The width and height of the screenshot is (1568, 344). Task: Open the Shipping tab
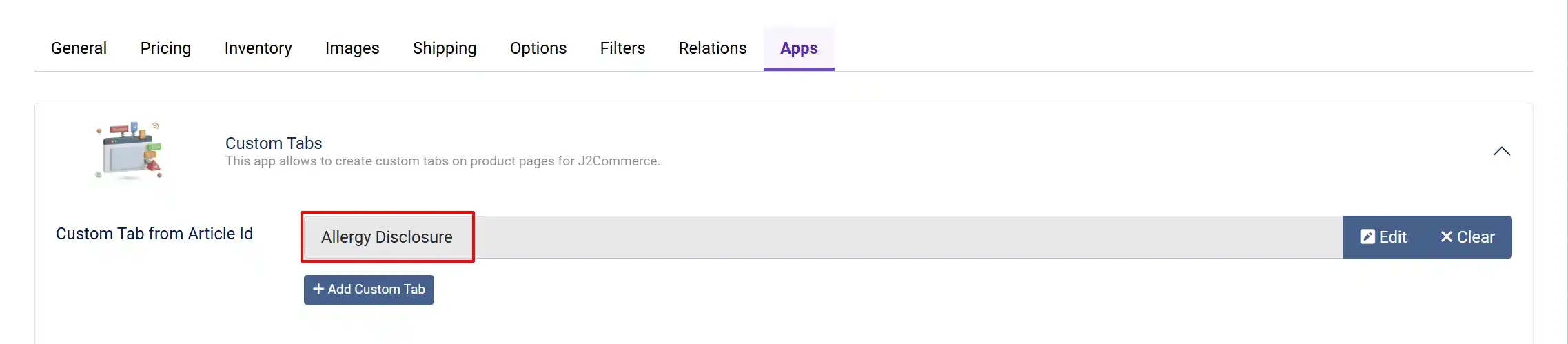[x=445, y=48]
